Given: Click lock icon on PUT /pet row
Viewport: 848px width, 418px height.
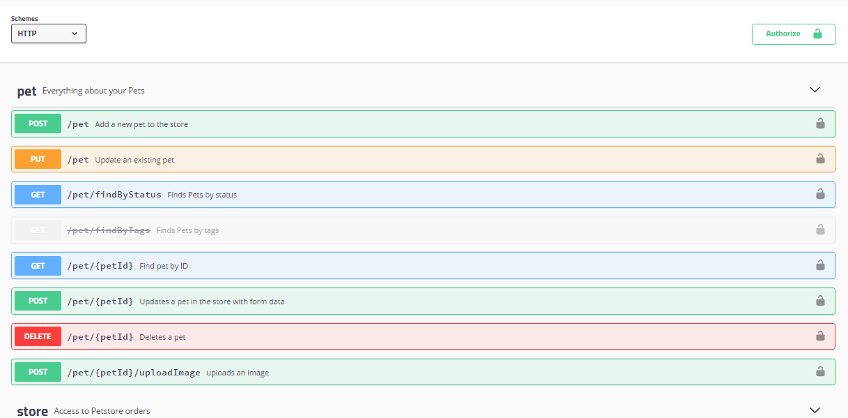Looking at the screenshot, I should click(x=820, y=159).
